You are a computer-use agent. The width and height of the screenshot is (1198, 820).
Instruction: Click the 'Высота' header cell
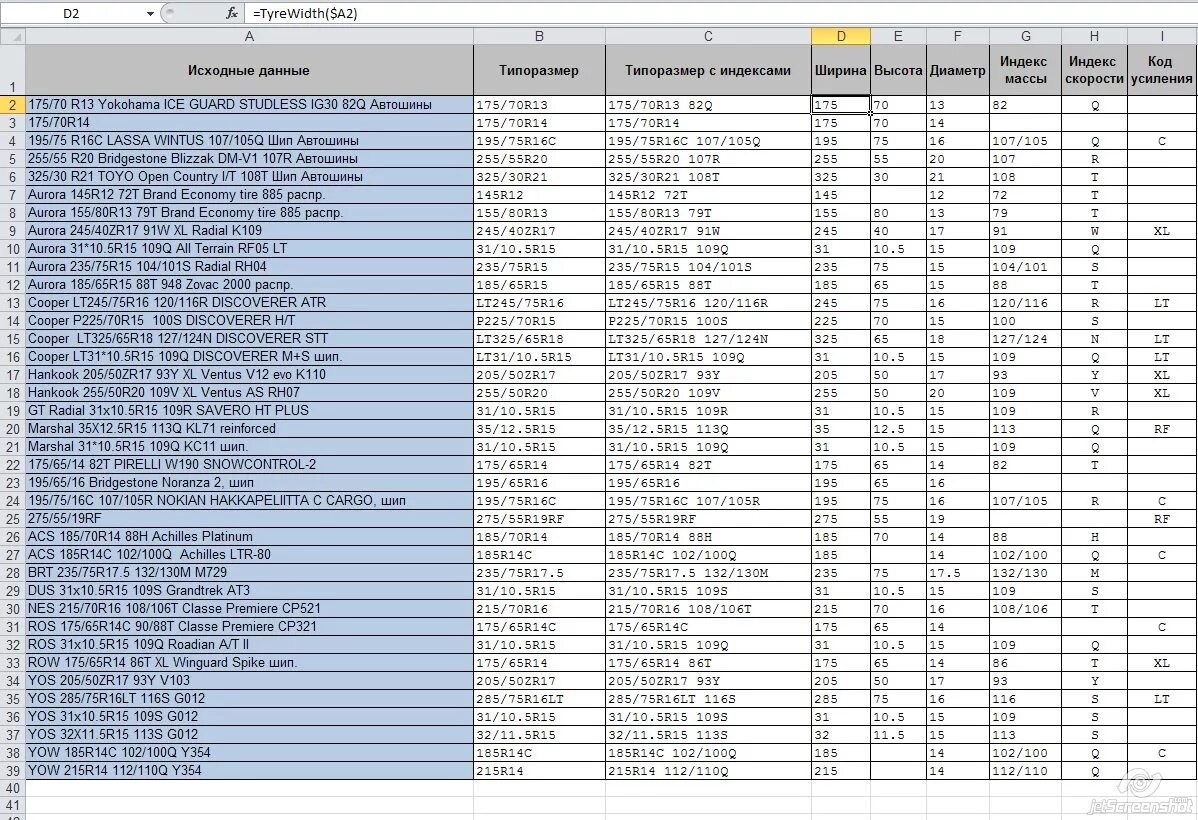(898, 70)
